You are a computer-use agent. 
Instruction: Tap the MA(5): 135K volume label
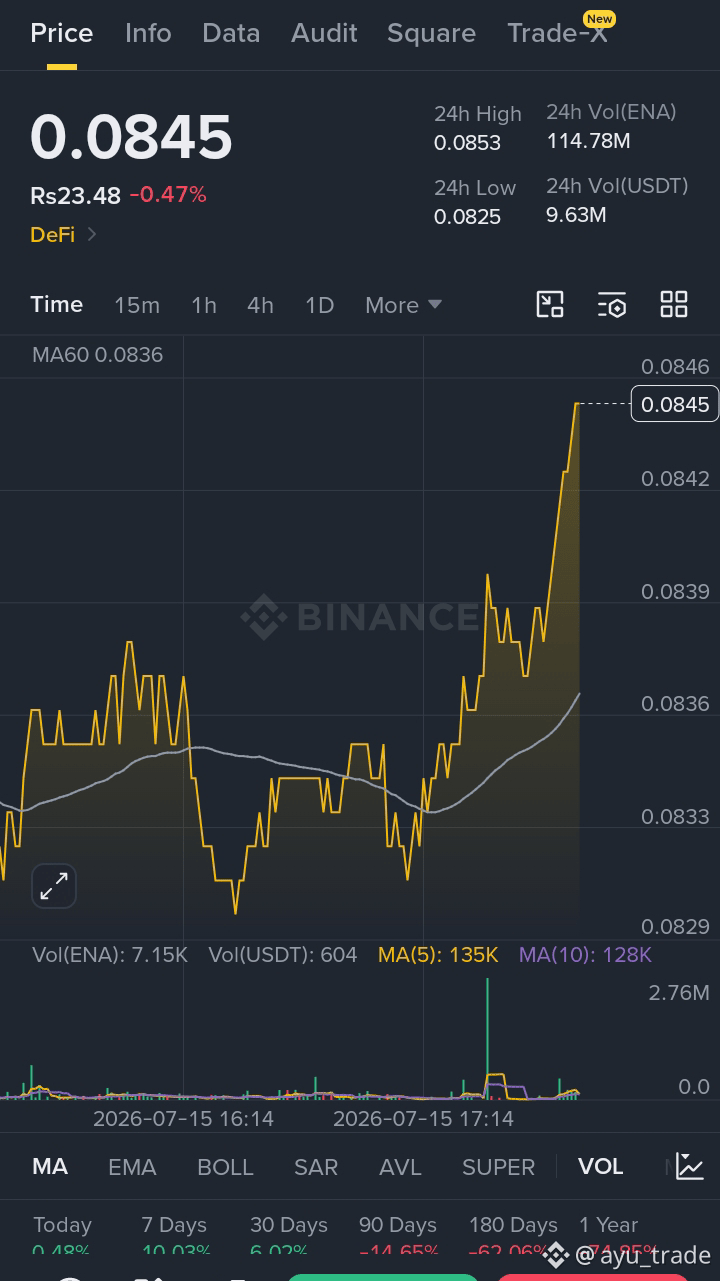[438, 955]
